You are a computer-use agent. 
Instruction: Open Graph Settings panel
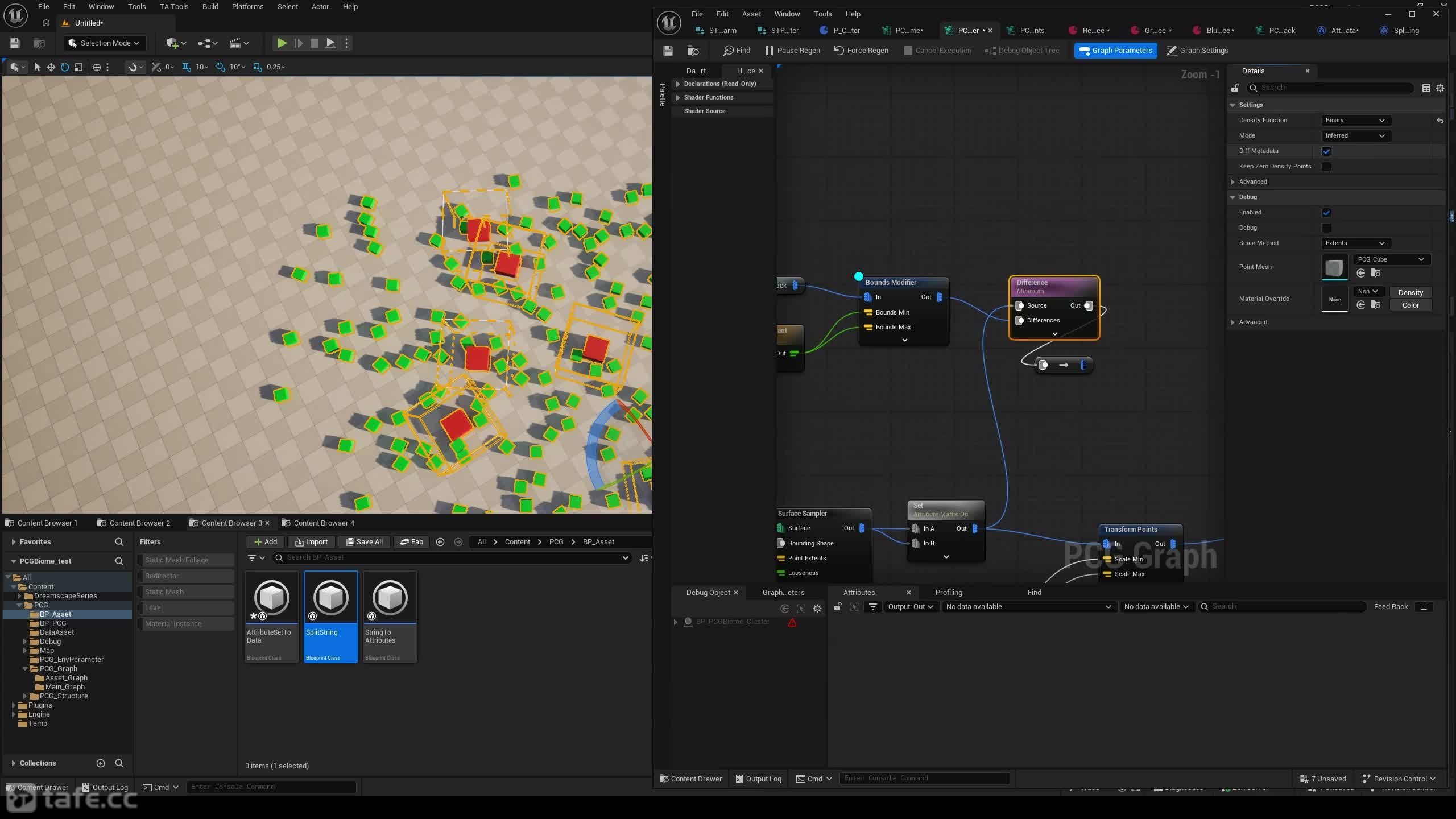[x=1197, y=51]
